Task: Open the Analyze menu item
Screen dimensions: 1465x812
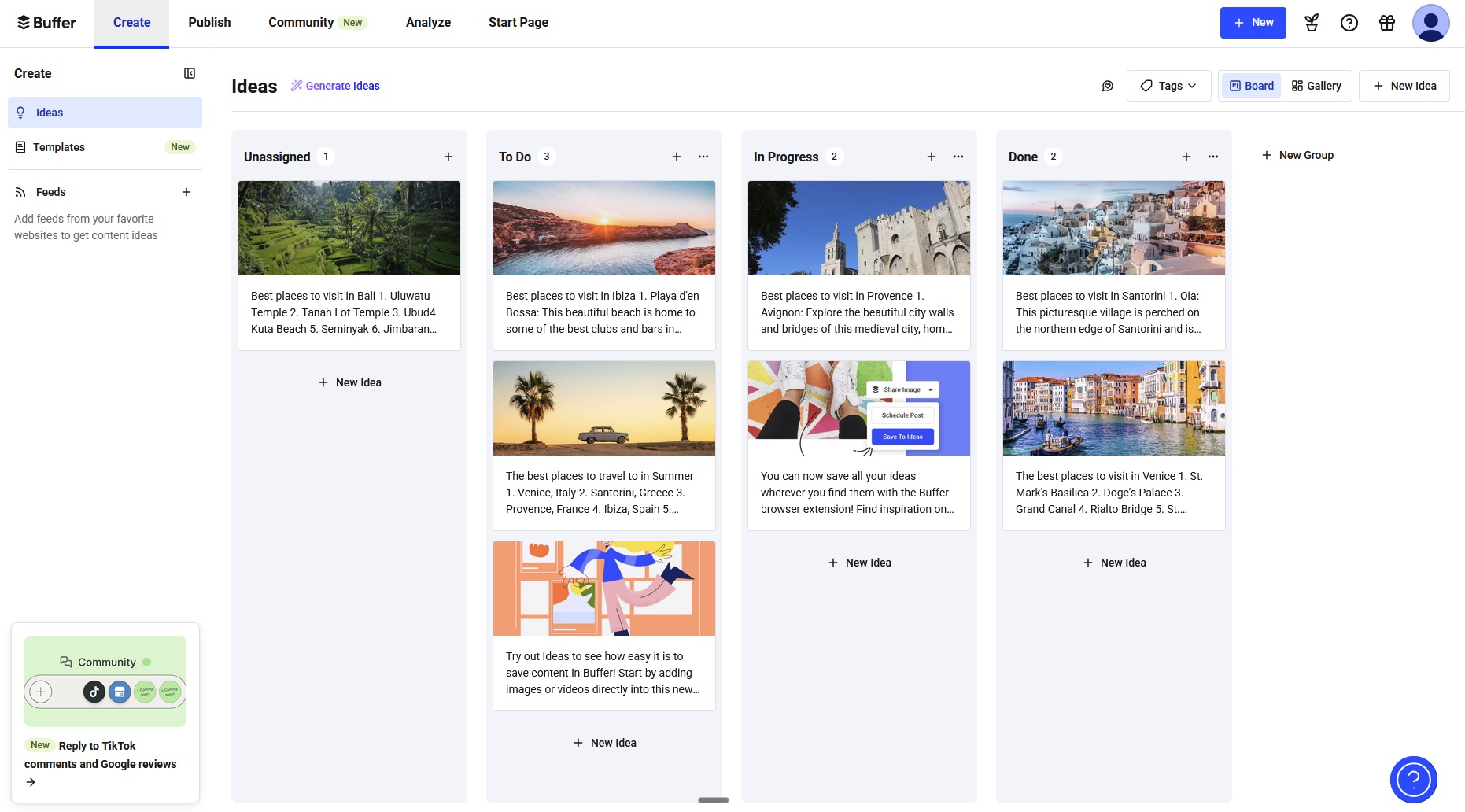Action: click(428, 22)
